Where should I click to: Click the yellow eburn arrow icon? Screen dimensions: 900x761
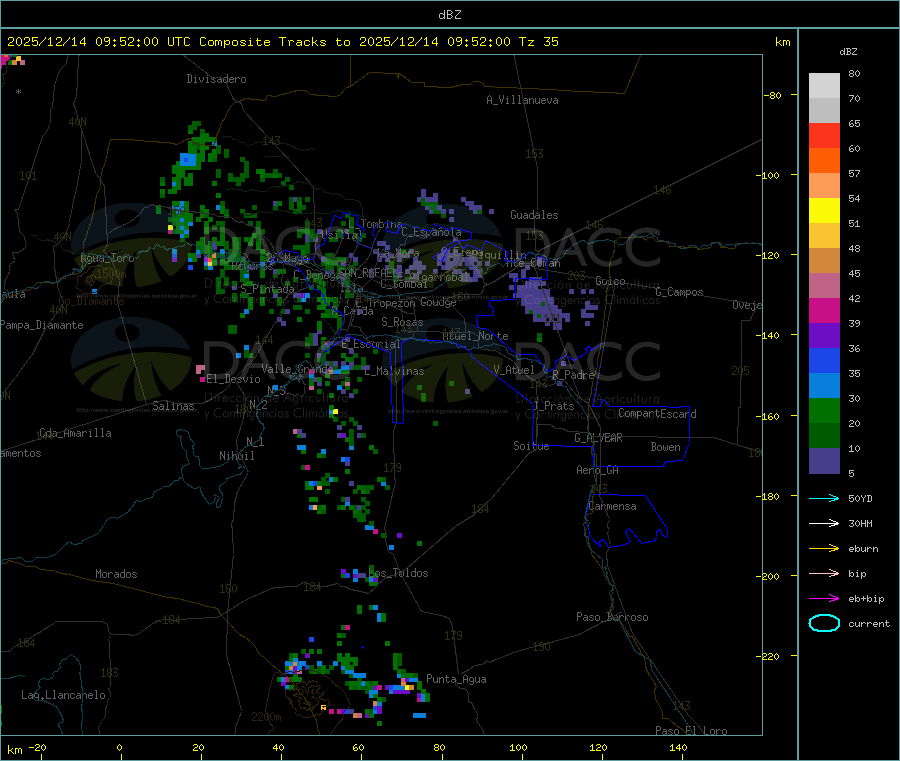click(824, 548)
